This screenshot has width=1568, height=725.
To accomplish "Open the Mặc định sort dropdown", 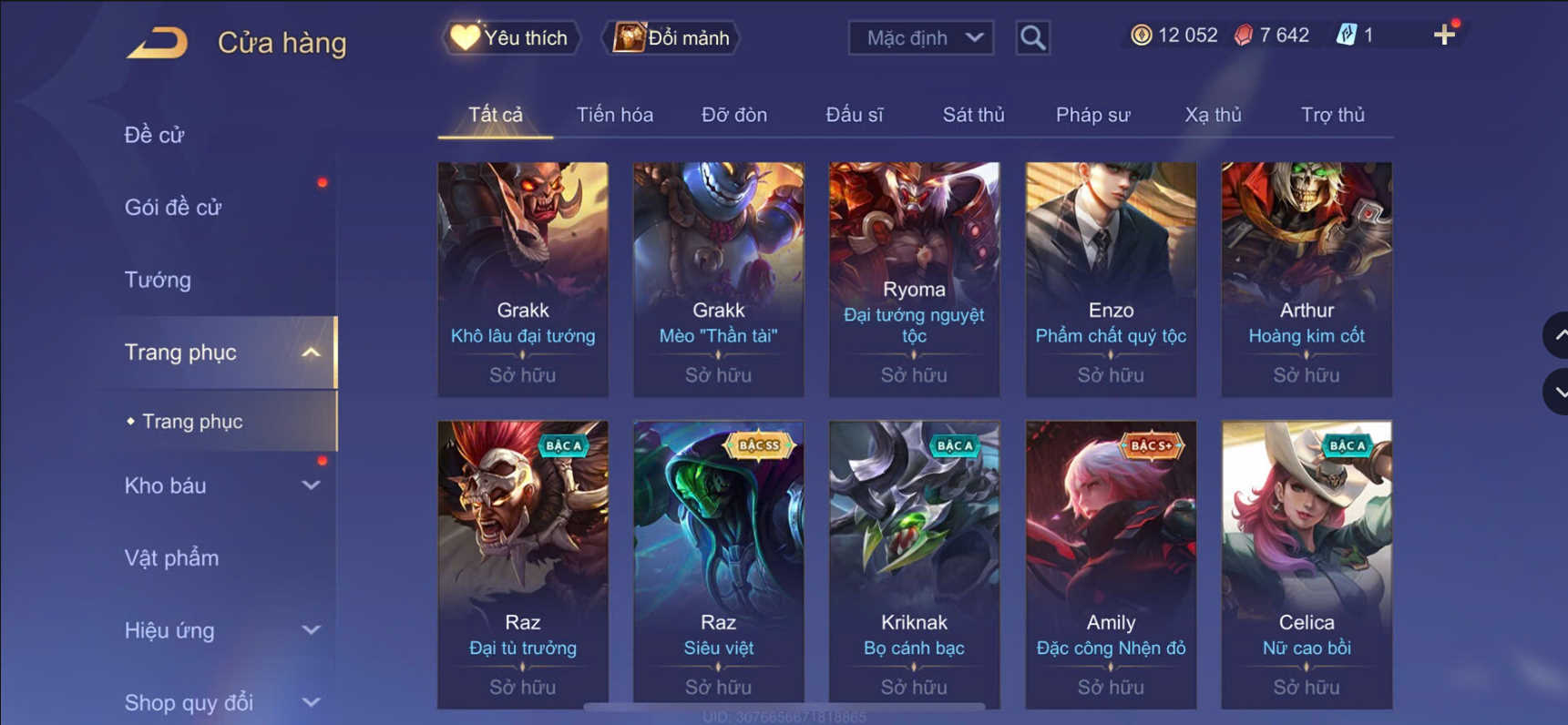I will (x=920, y=38).
